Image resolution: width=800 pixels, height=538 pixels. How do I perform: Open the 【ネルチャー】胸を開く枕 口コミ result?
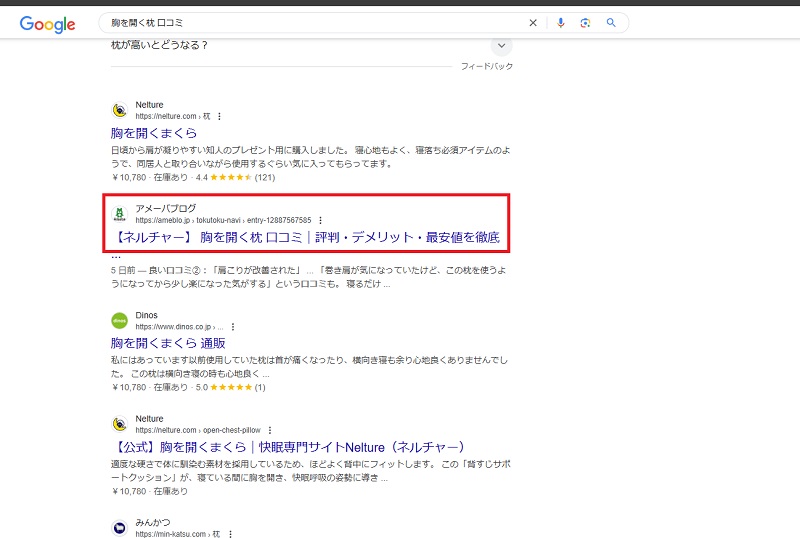(x=306, y=237)
